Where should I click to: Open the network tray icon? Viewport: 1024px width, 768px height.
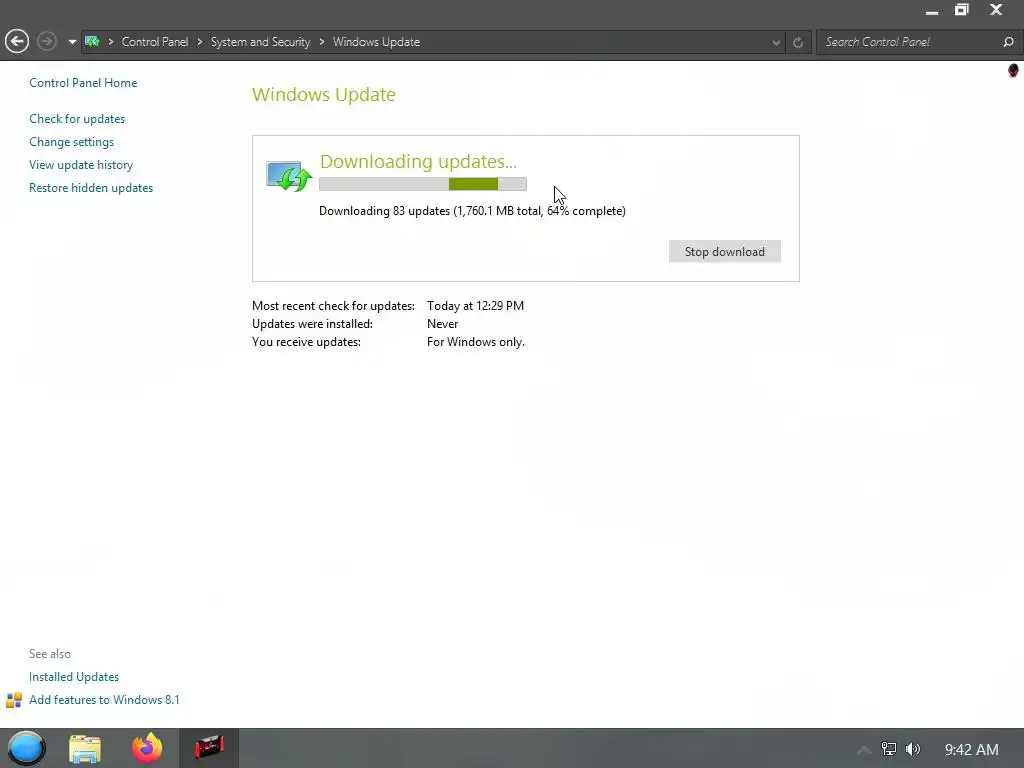point(889,749)
